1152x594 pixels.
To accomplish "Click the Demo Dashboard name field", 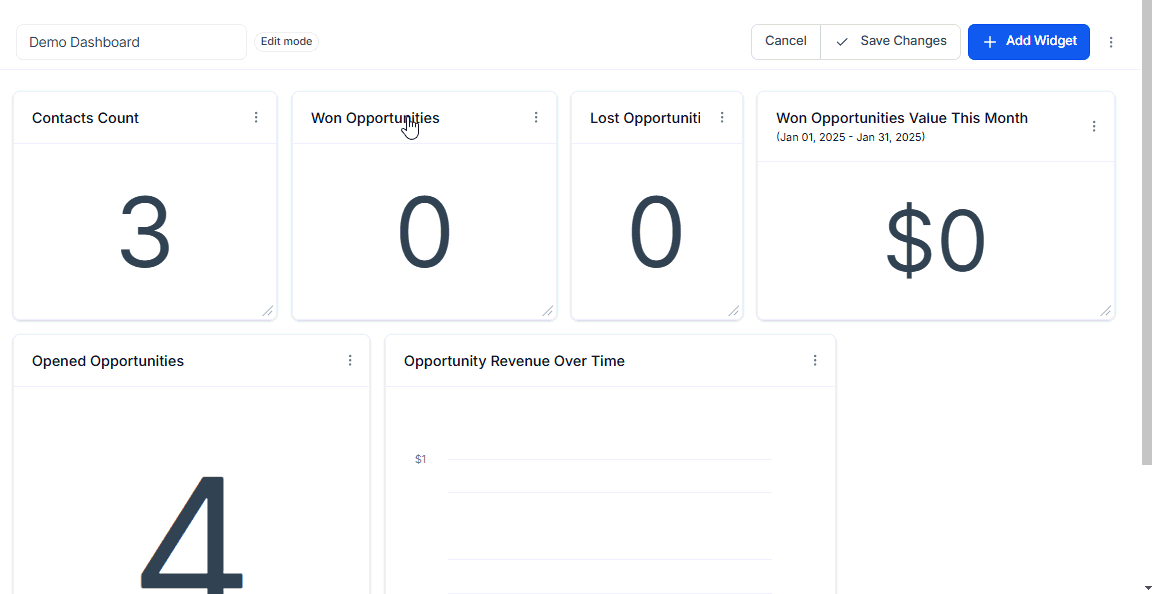I will coord(132,42).
